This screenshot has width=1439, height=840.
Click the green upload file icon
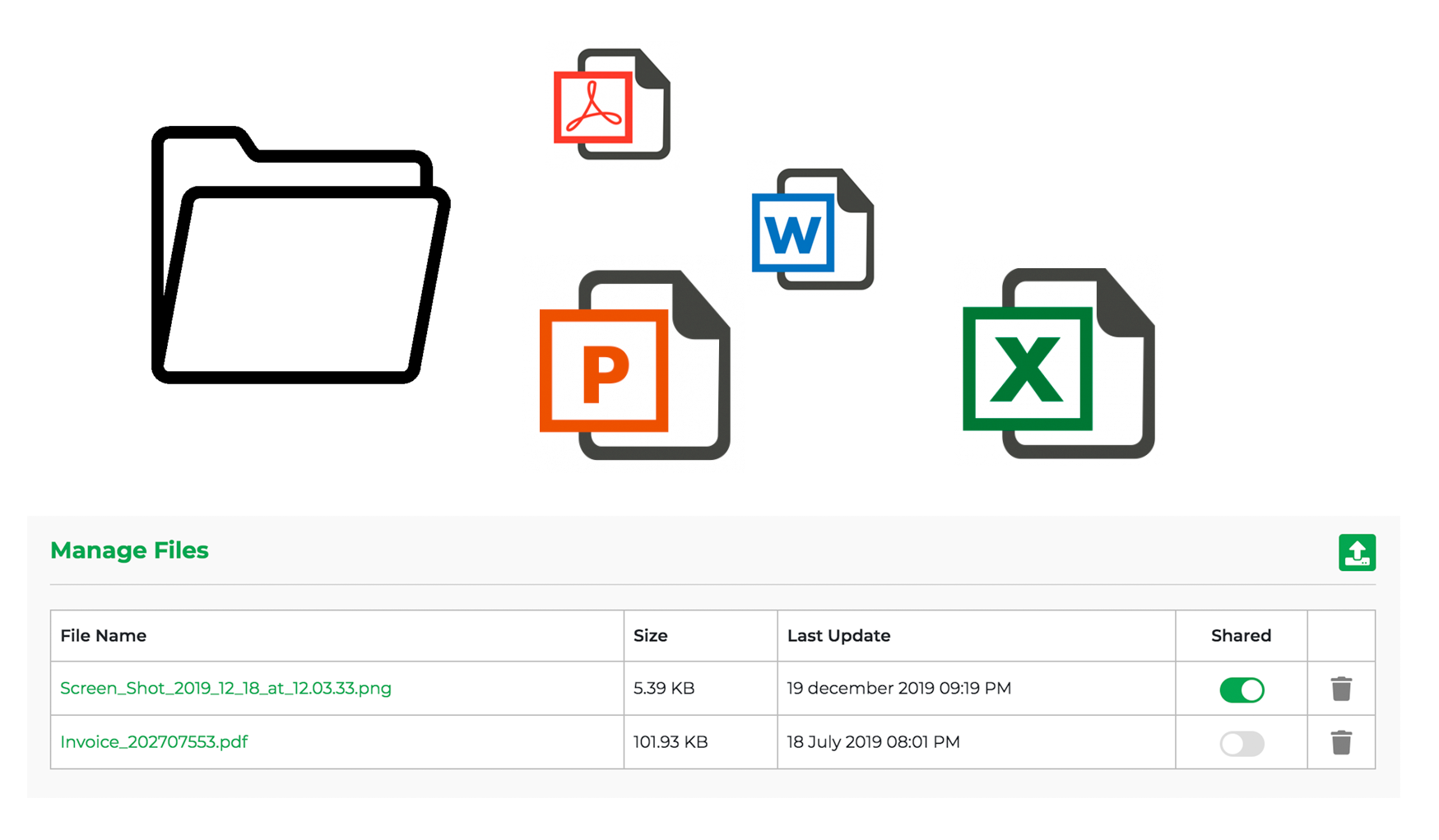[1357, 552]
